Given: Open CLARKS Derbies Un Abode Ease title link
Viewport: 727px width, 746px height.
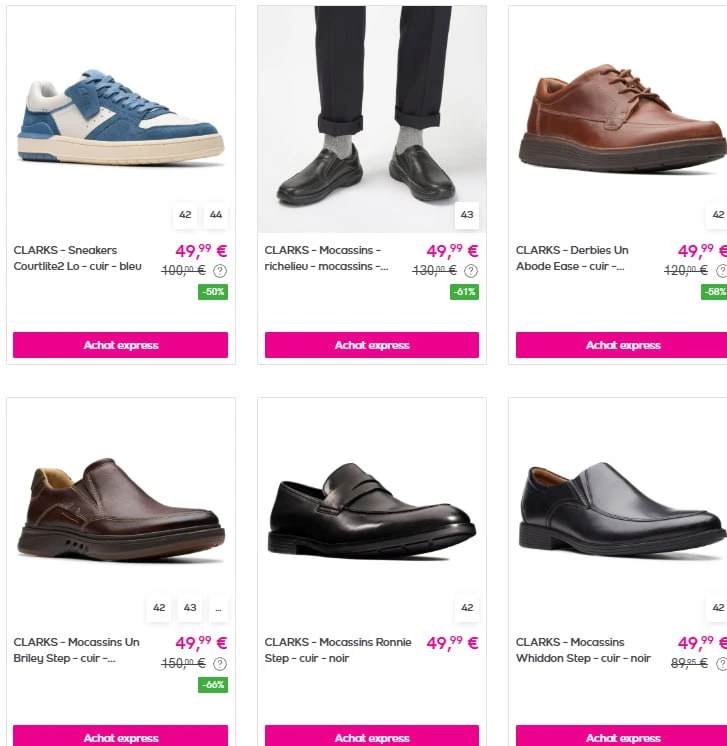Looking at the screenshot, I should pyautogui.click(x=572, y=258).
